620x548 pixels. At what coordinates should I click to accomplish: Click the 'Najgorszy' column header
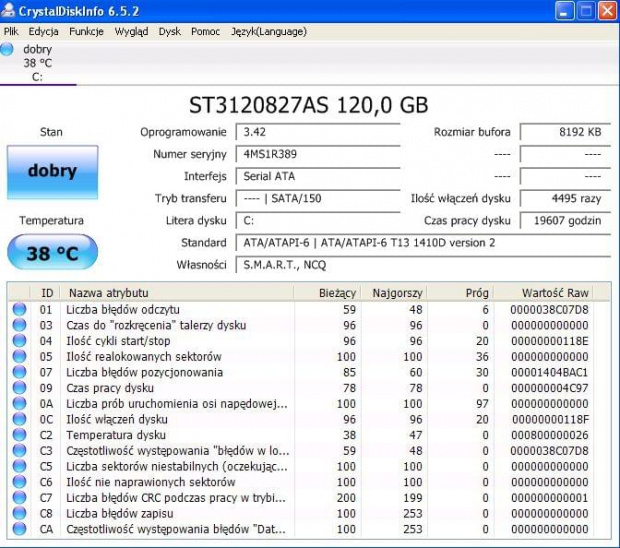click(x=394, y=293)
